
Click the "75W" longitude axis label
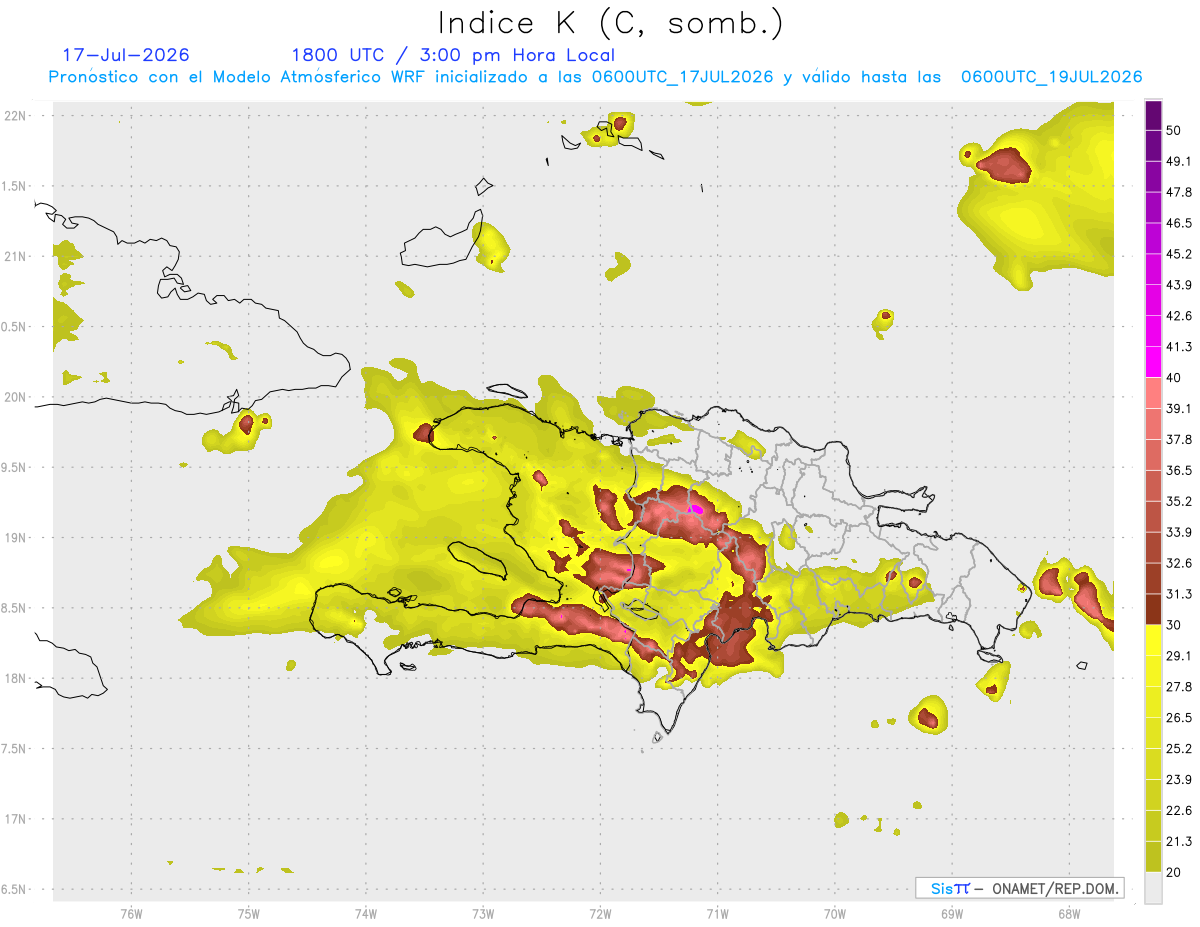click(x=248, y=914)
